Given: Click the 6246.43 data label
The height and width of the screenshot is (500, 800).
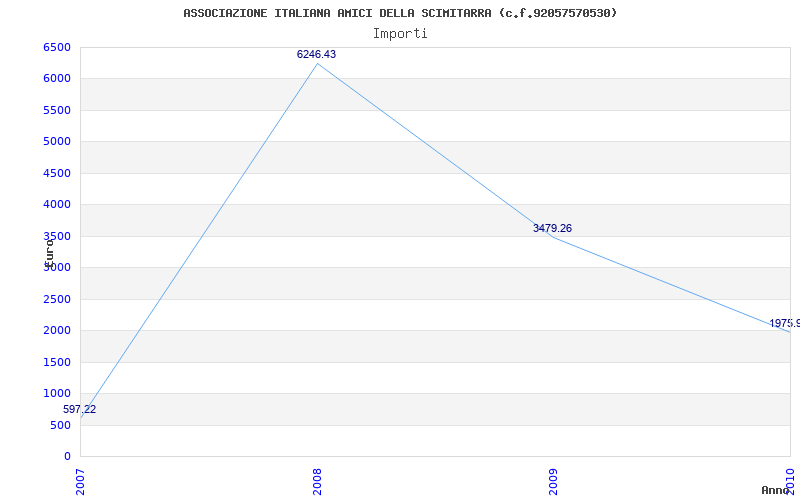Looking at the screenshot, I should pos(316,55).
